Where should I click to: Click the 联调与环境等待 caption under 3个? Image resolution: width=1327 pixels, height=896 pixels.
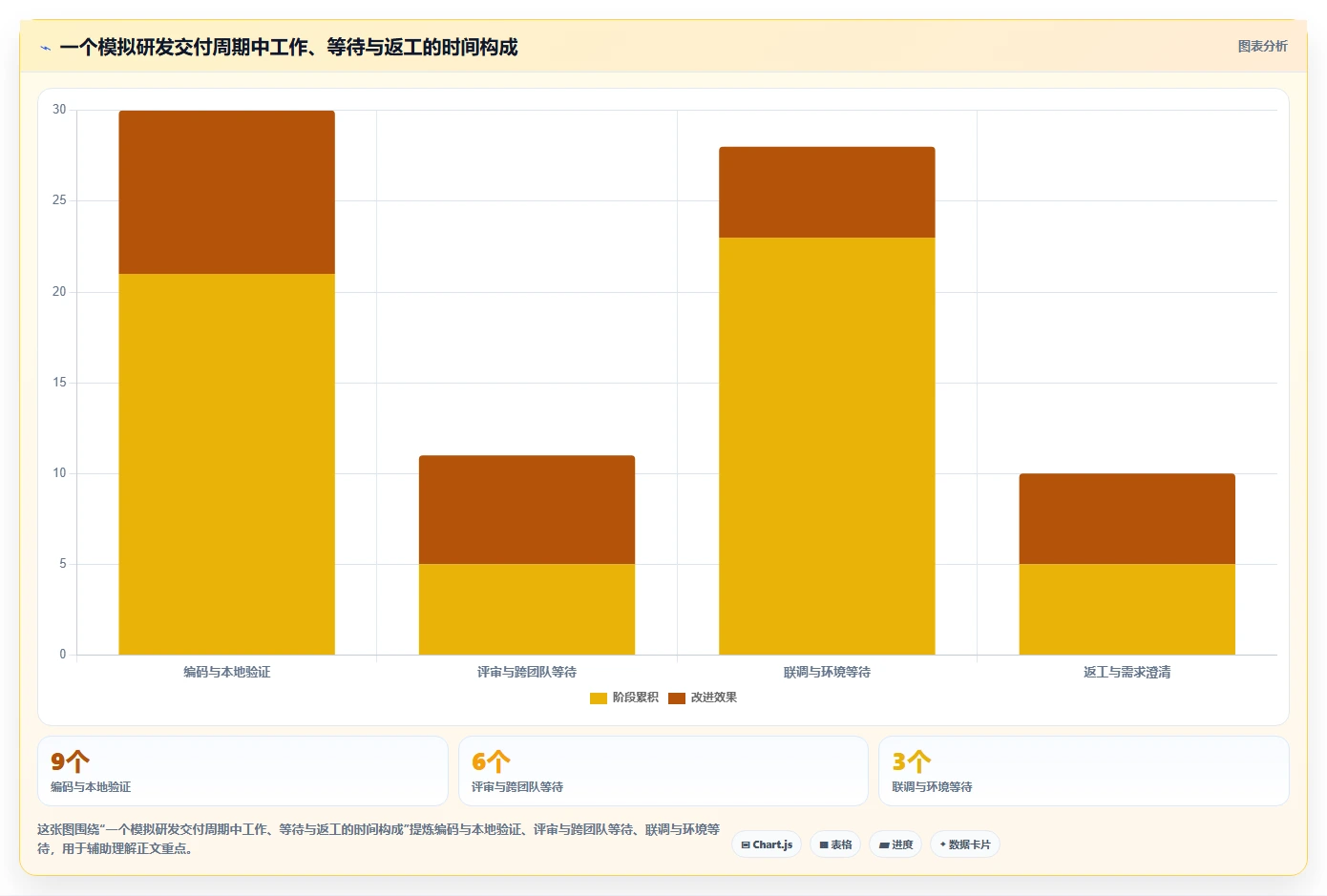932,787
